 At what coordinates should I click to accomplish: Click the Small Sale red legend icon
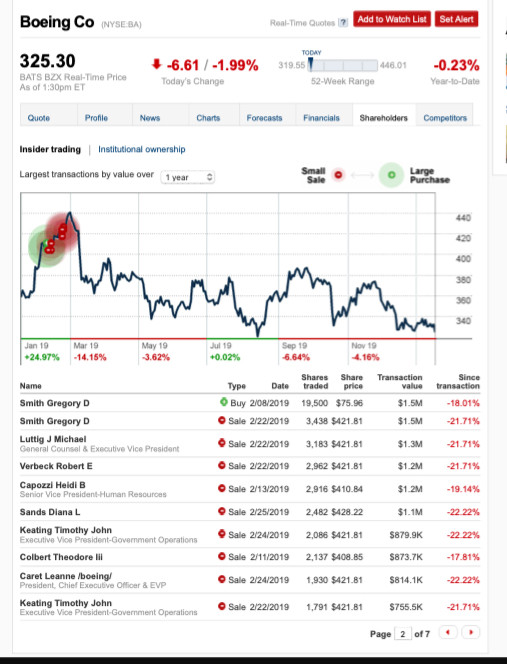pos(338,174)
